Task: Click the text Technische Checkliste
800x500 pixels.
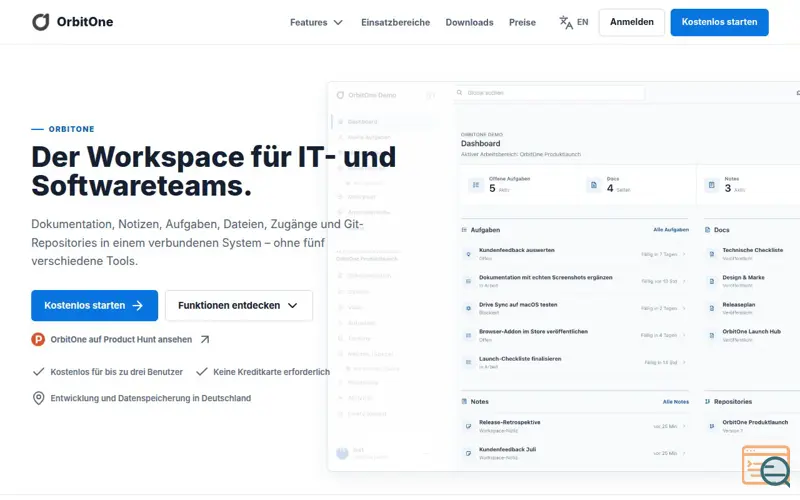Action: (x=753, y=250)
